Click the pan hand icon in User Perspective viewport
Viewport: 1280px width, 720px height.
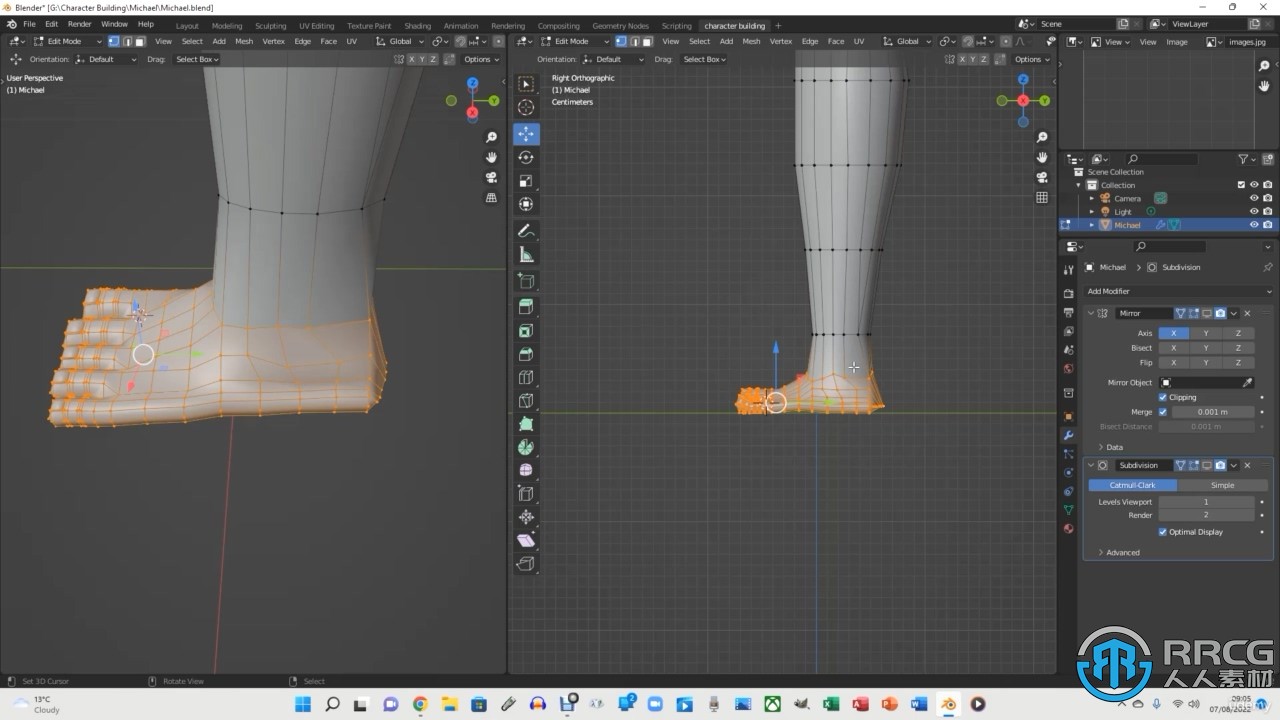(491, 157)
